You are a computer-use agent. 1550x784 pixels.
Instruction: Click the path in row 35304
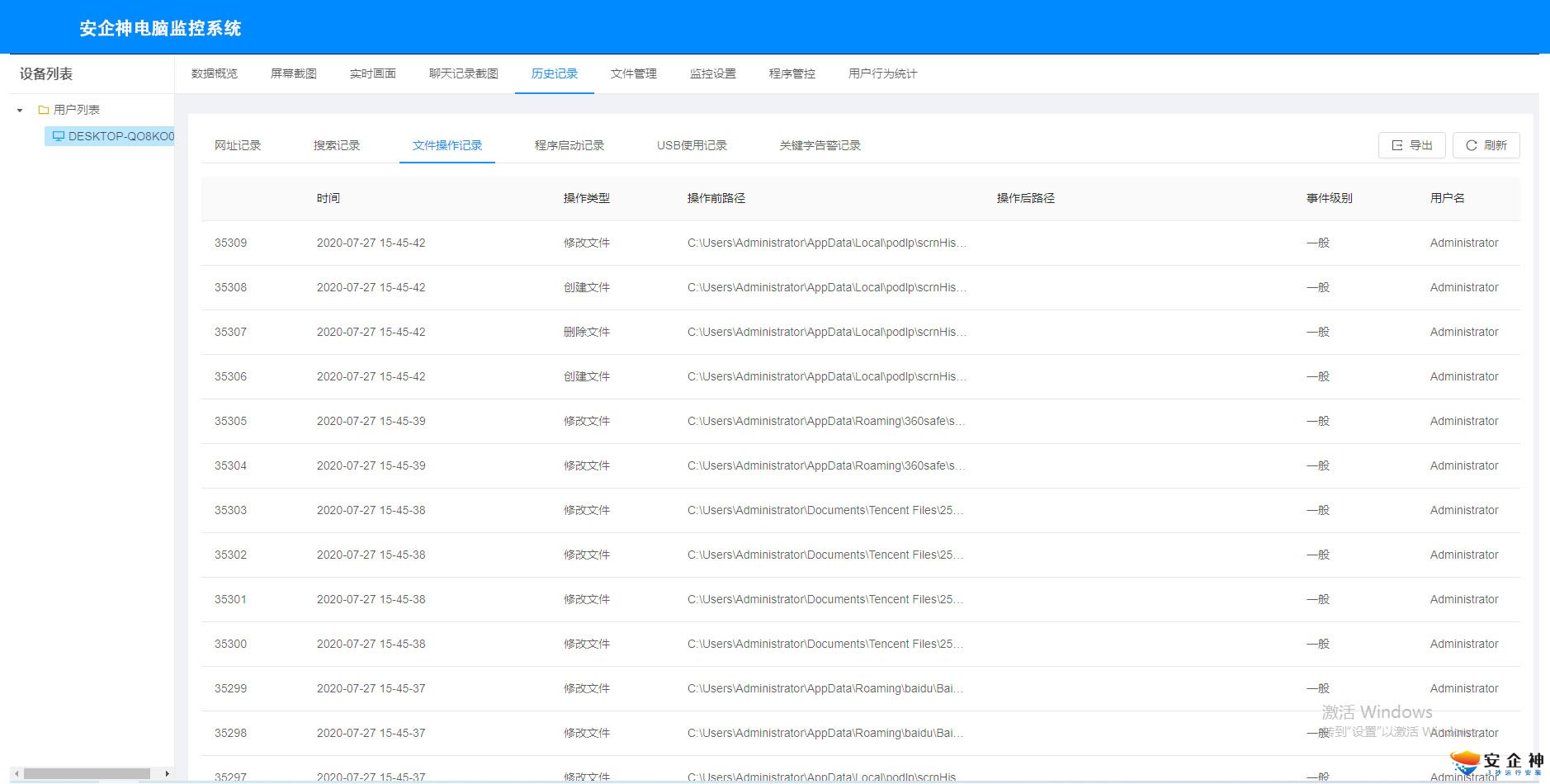(826, 465)
